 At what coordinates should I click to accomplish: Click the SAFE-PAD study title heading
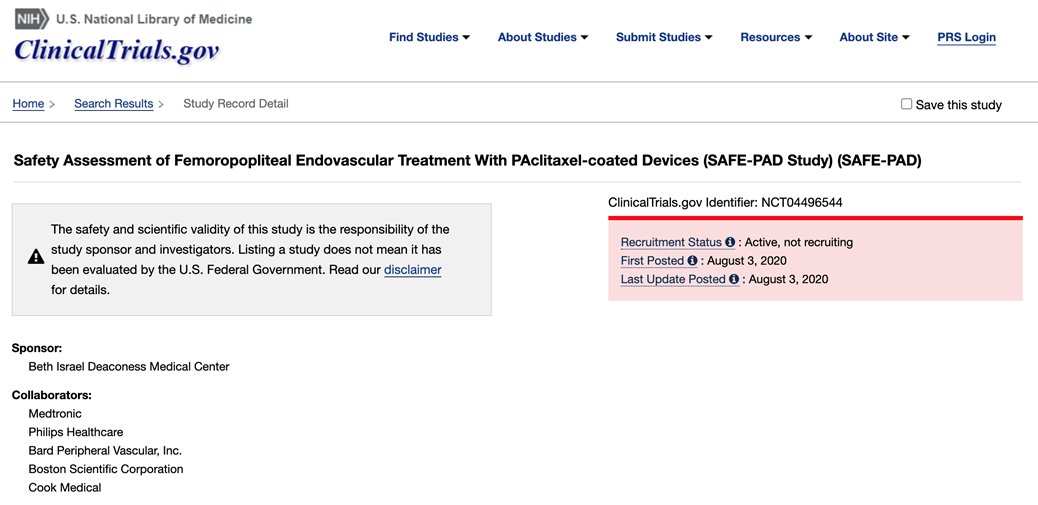click(x=467, y=161)
